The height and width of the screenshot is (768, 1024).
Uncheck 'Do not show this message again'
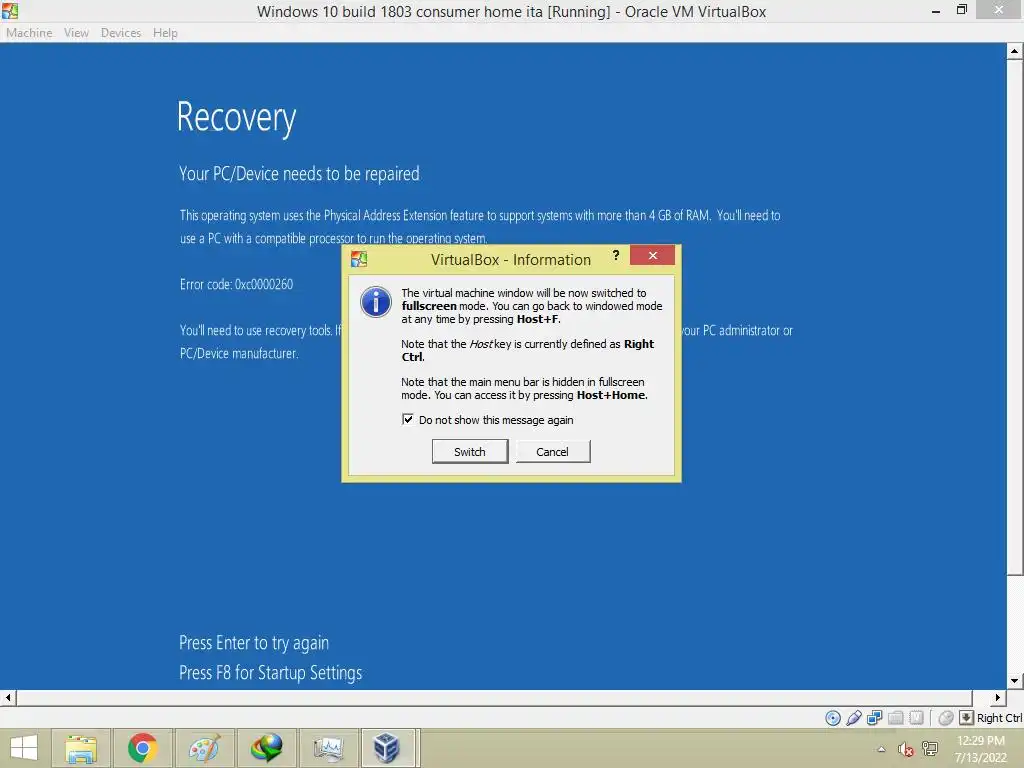click(408, 419)
